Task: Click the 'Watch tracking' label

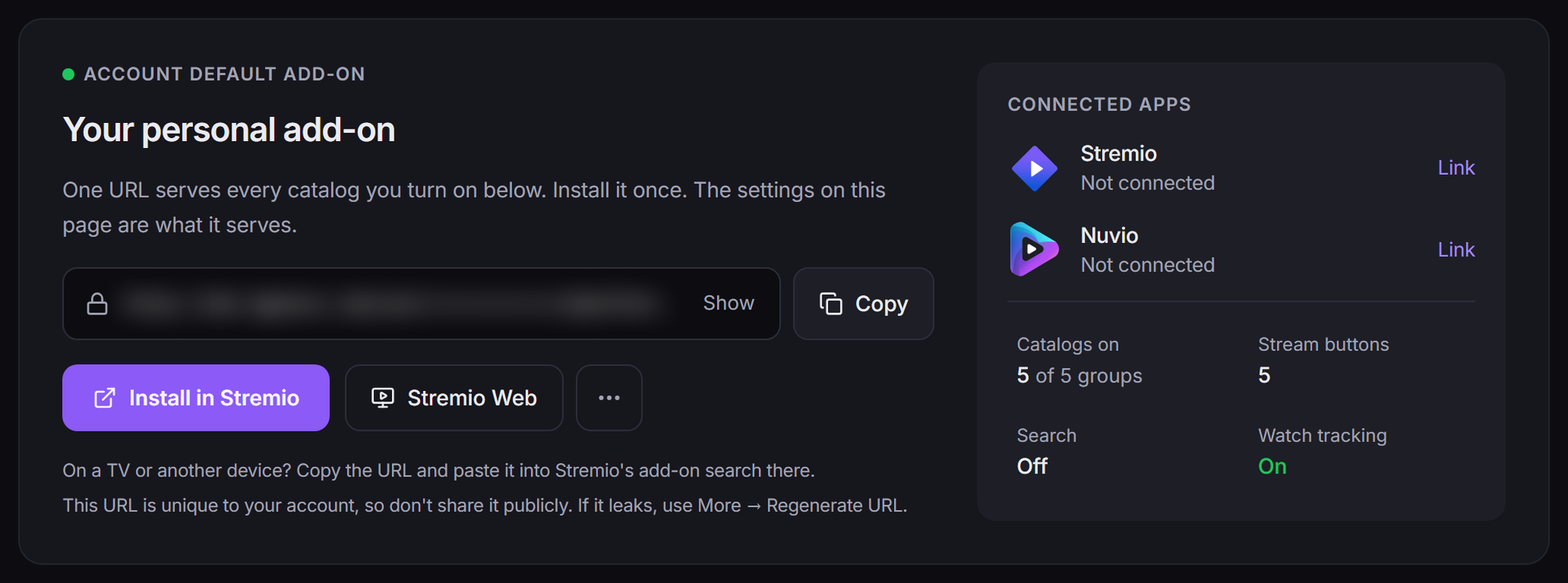Action: tap(1323, 436)
